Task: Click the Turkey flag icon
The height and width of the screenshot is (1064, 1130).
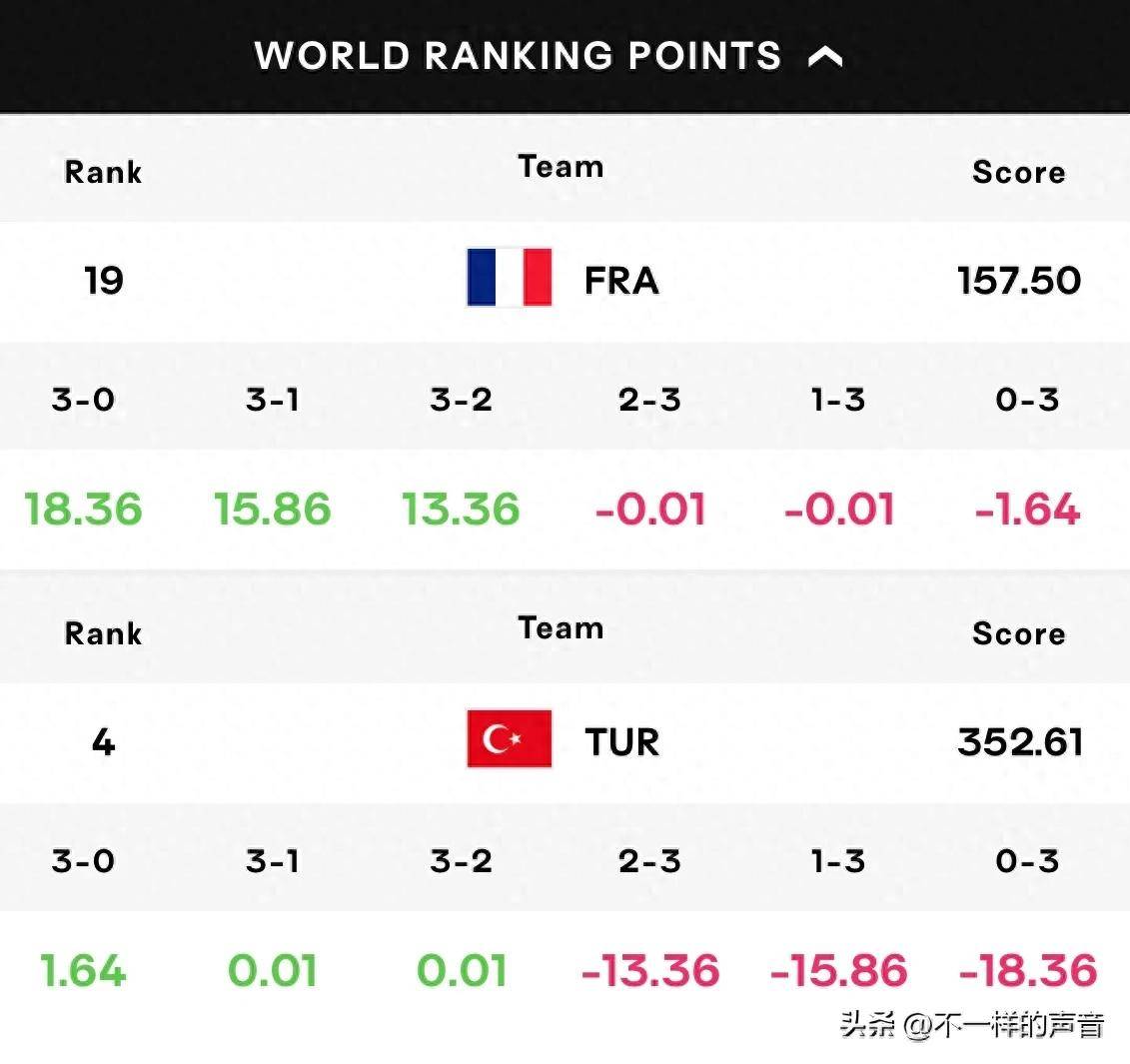Action: 510,739
